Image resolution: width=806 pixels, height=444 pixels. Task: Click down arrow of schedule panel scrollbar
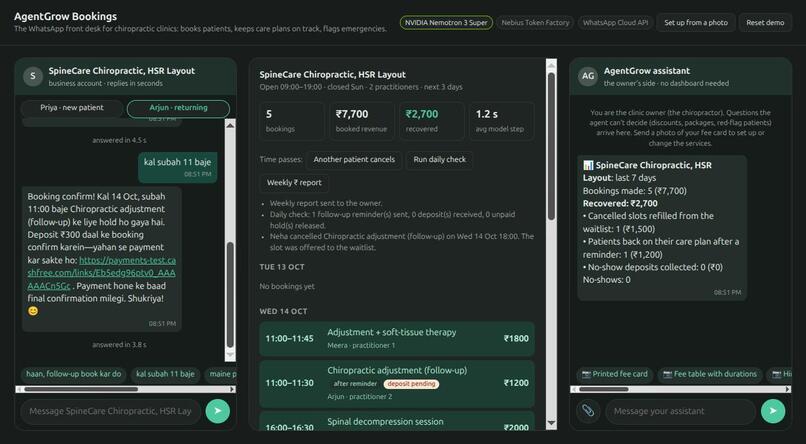click(552, 423)
